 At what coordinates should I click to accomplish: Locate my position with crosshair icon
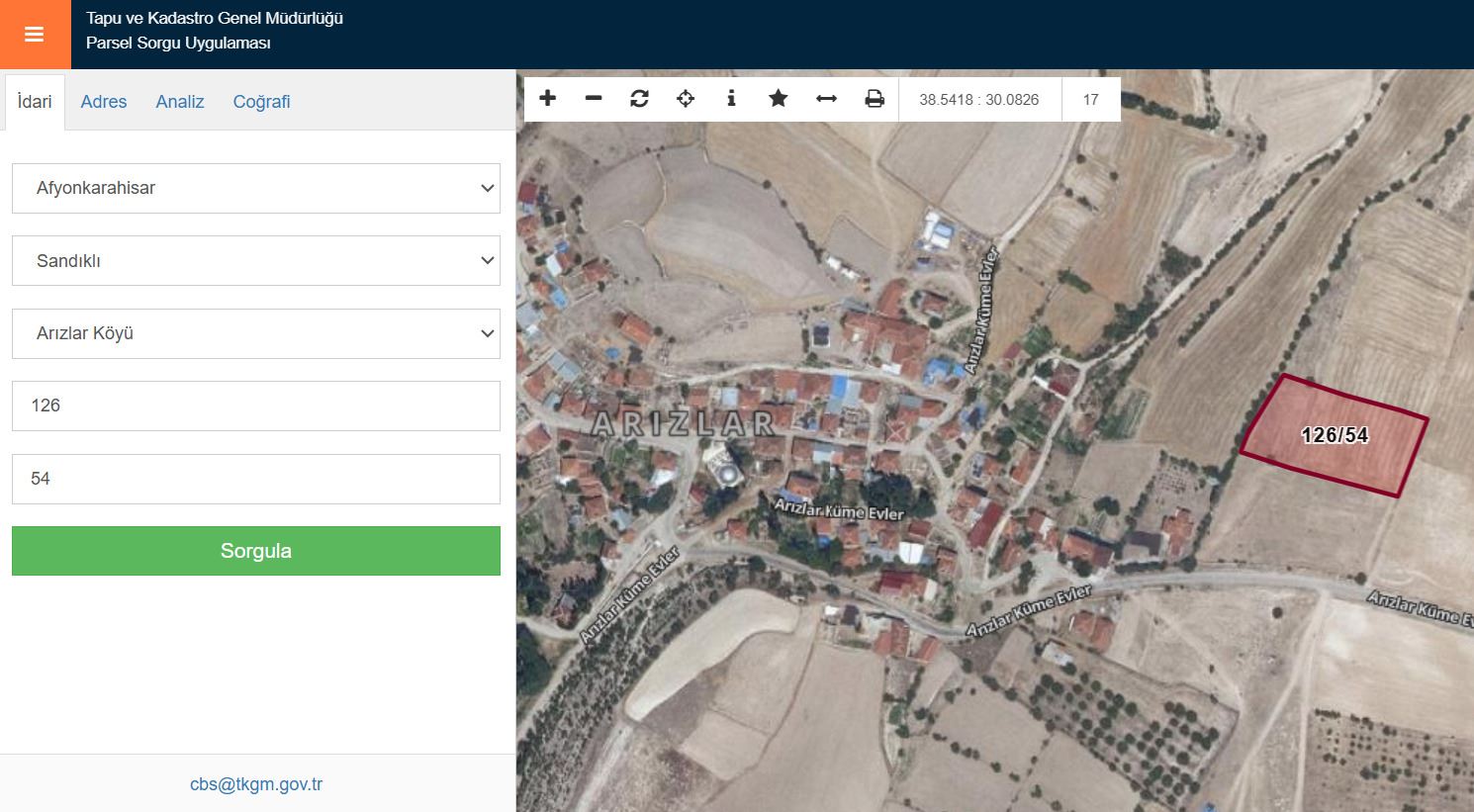(685, 99)
